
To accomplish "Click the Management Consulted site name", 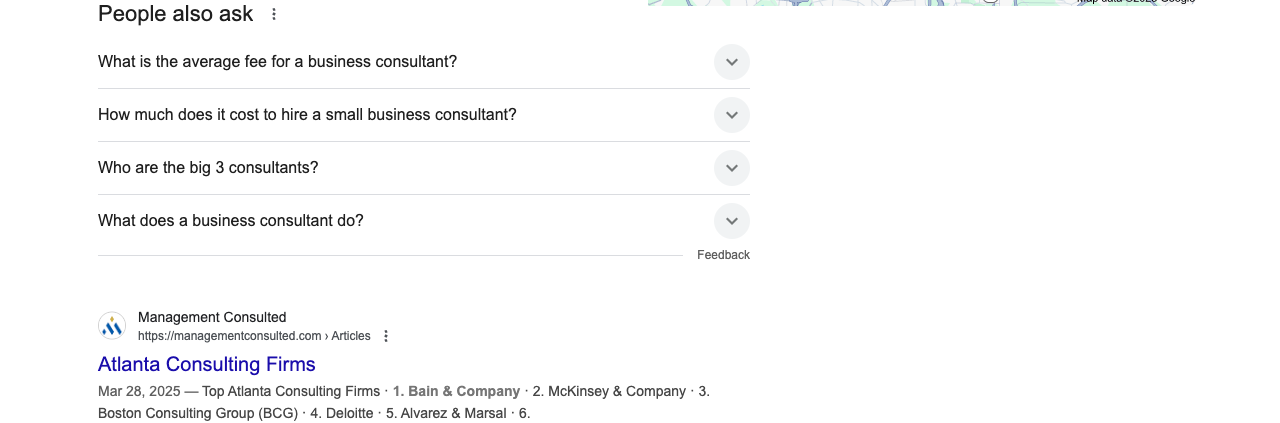I will 212,317.
